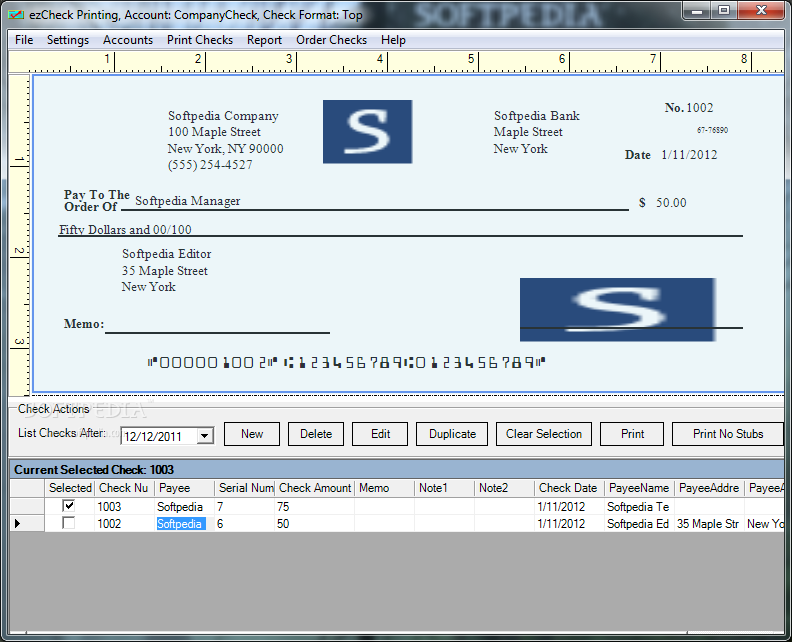Image resolution: width=792 pixels, height=642 pixels.
Task: Click check amount cell 75
Action: (x=315, y=506)
